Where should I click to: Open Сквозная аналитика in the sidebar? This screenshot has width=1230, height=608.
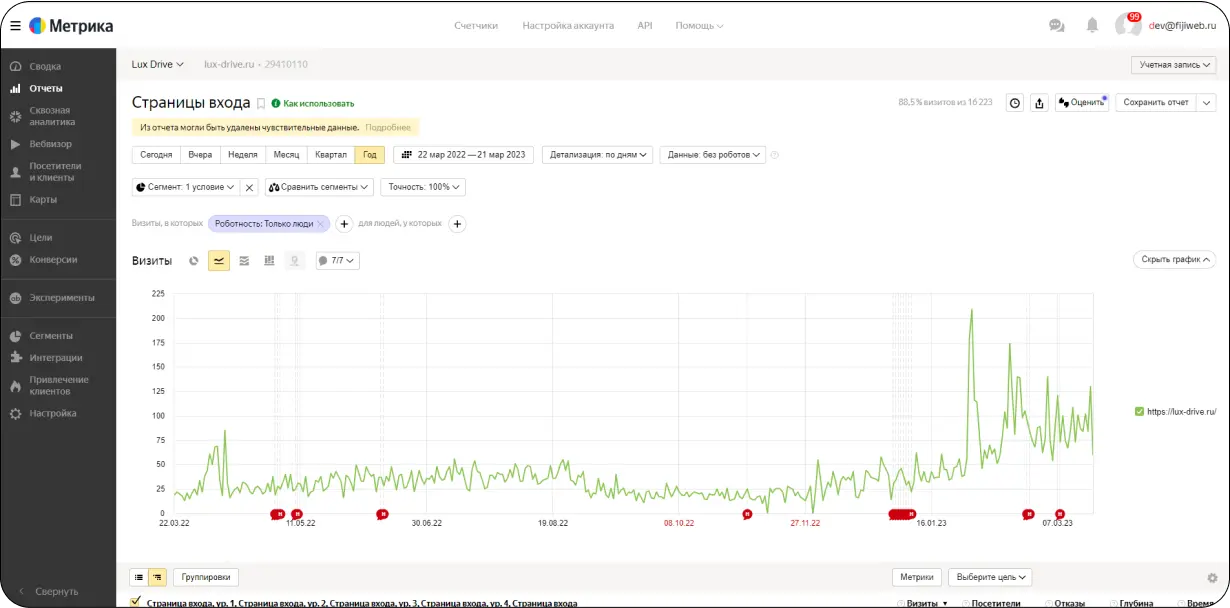click(52, 116)
